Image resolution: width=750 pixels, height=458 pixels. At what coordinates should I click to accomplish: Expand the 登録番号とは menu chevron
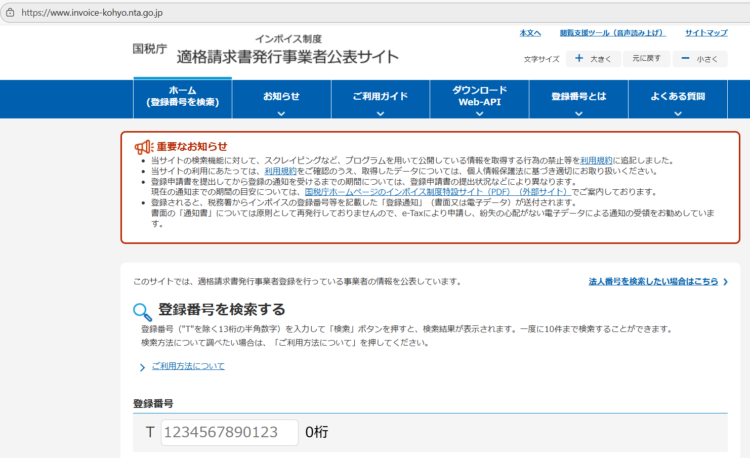579,114
